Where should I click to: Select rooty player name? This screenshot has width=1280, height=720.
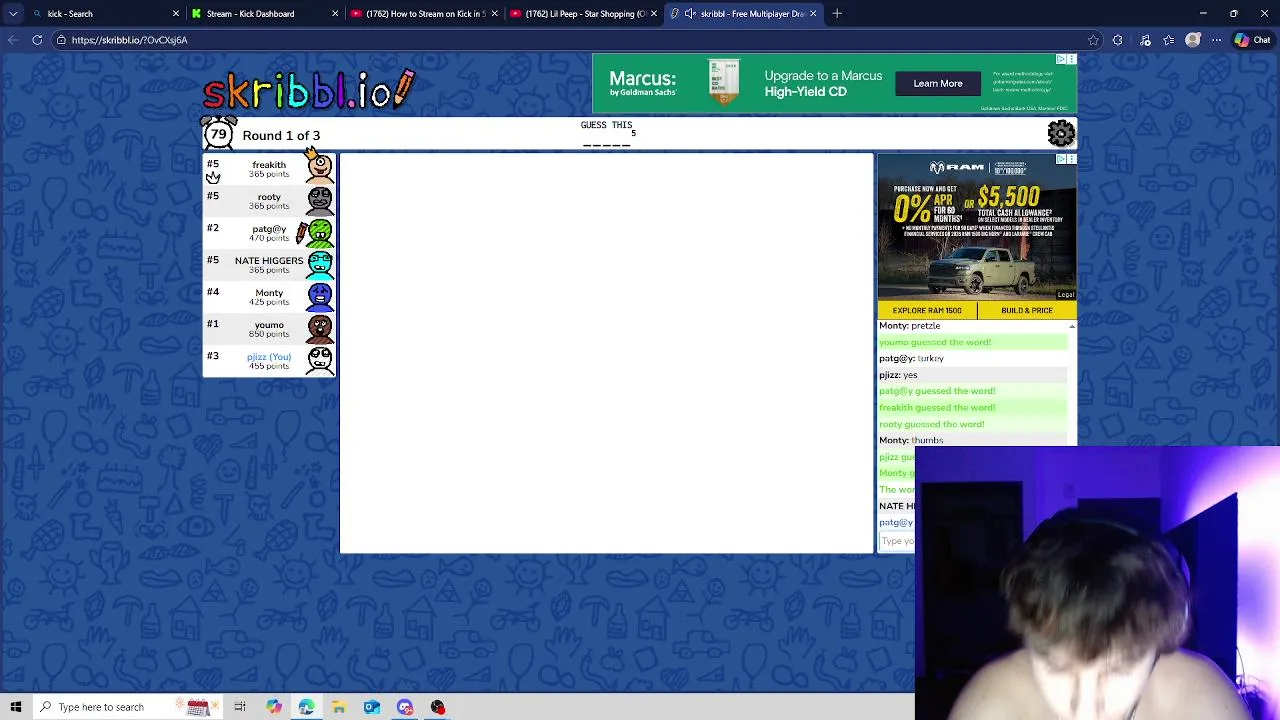tap(269, 196)
